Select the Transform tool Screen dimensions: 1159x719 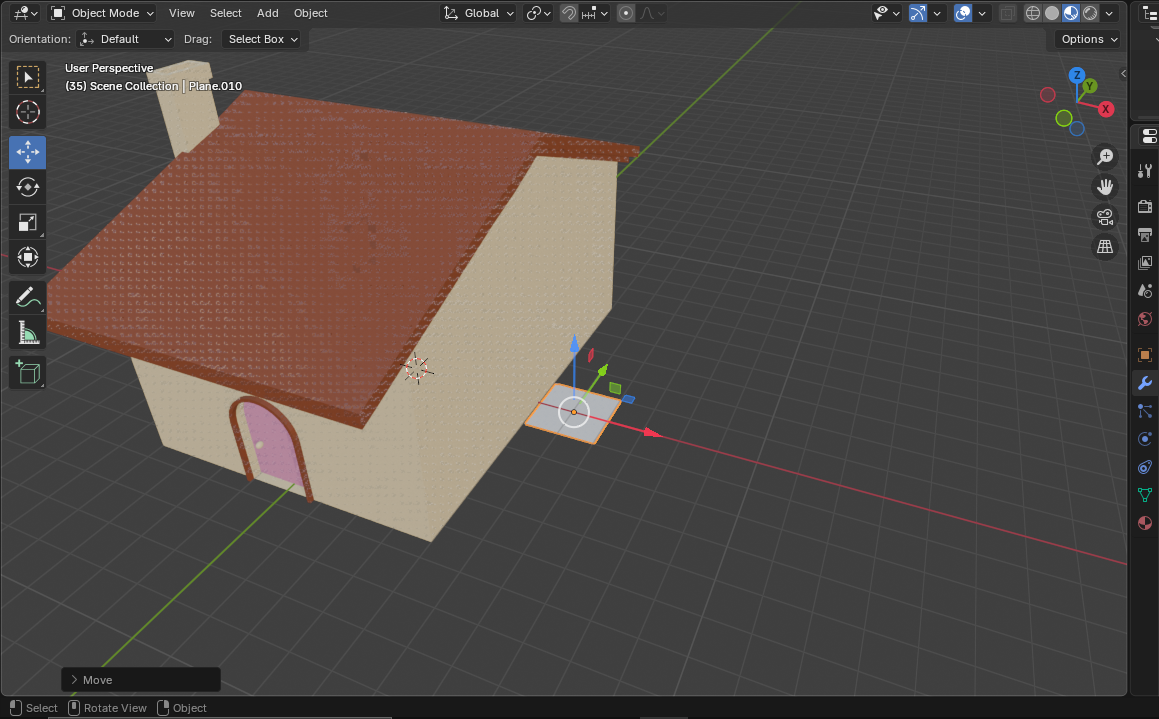pyautogui.click(x=28, y=257)
